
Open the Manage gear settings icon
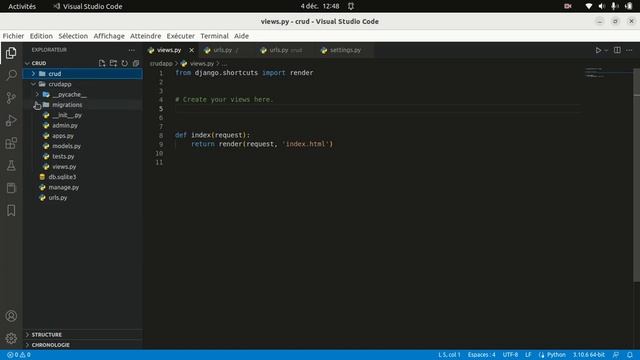(x=11, y=338)
